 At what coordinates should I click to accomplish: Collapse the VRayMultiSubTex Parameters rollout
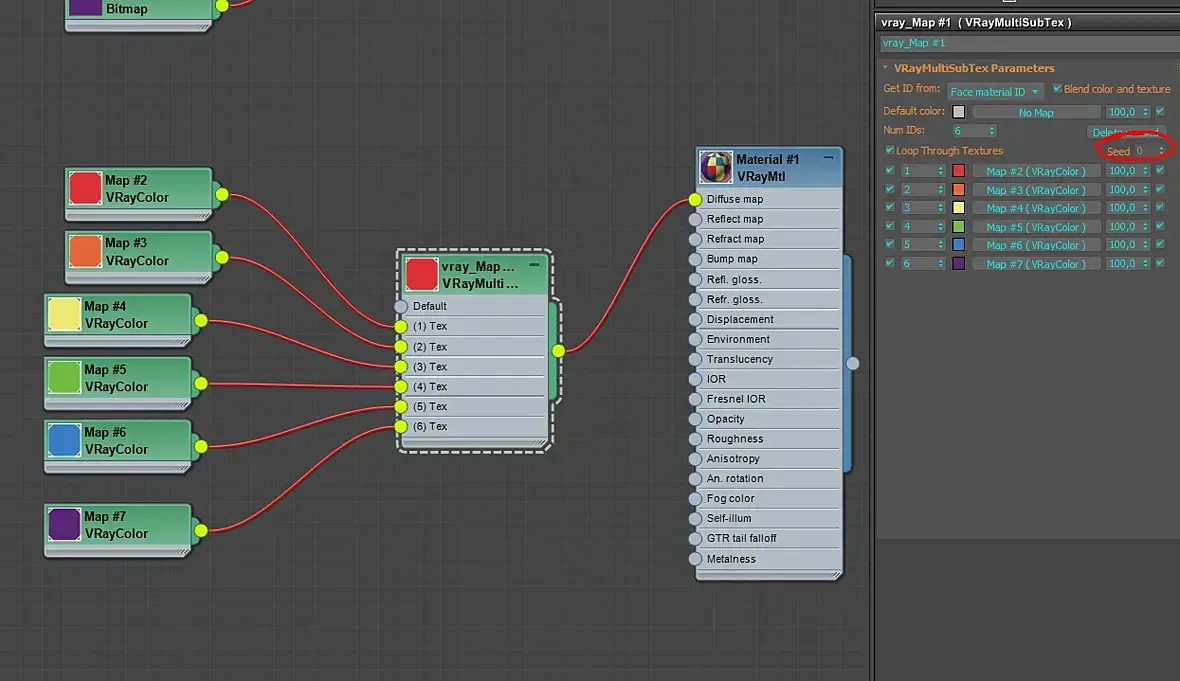(886, 68)
